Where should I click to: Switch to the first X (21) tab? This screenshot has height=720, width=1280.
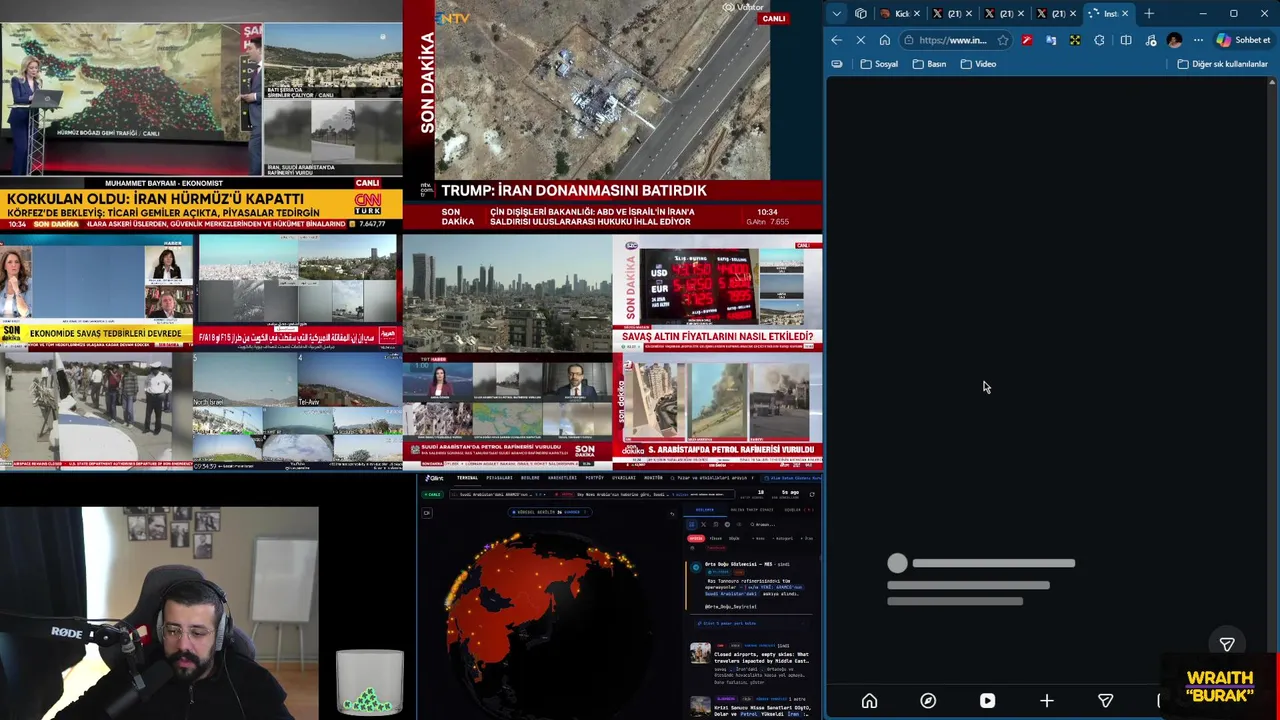click(952, 13)
